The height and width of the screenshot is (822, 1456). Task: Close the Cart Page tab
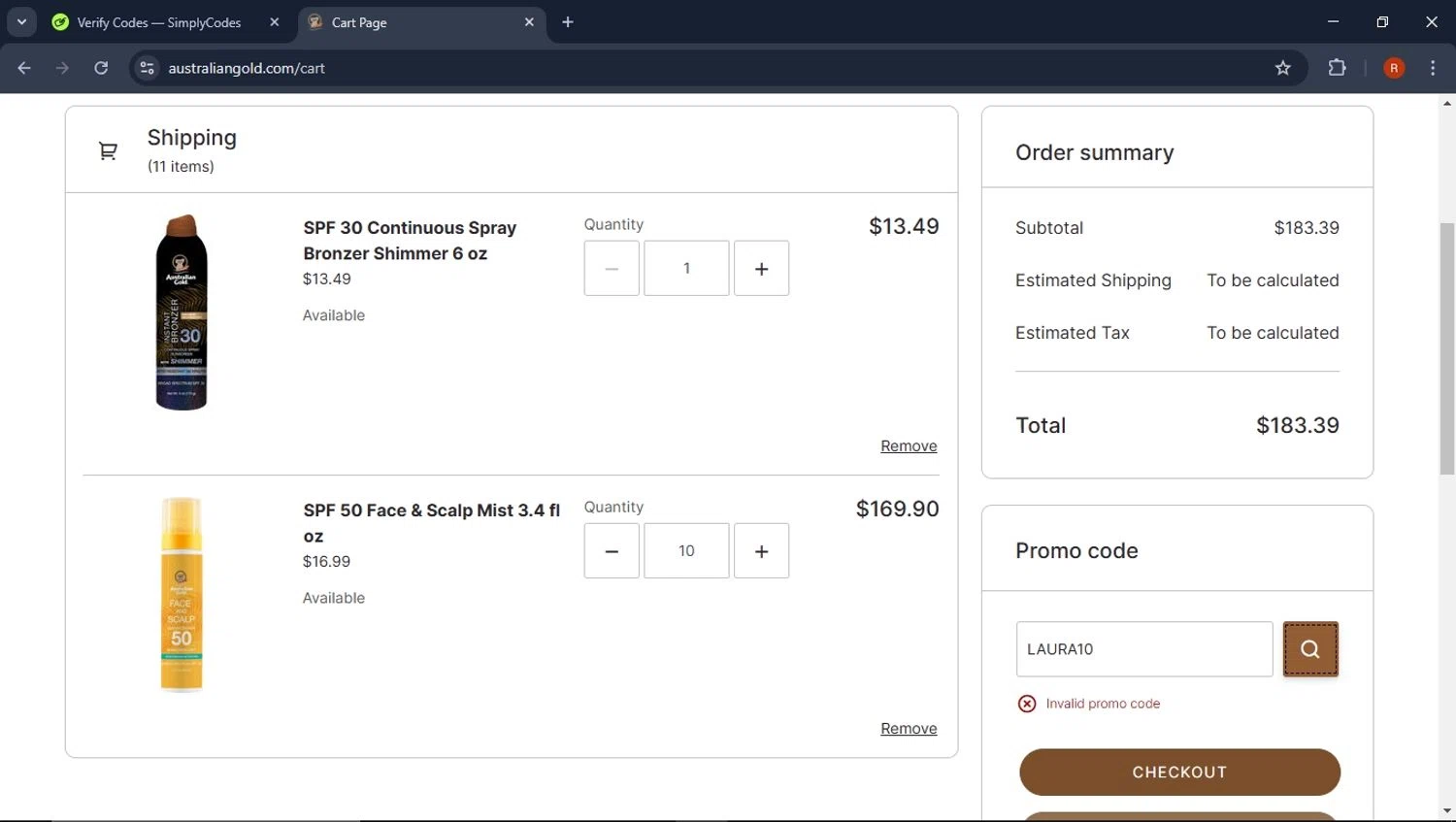[529, 22]
